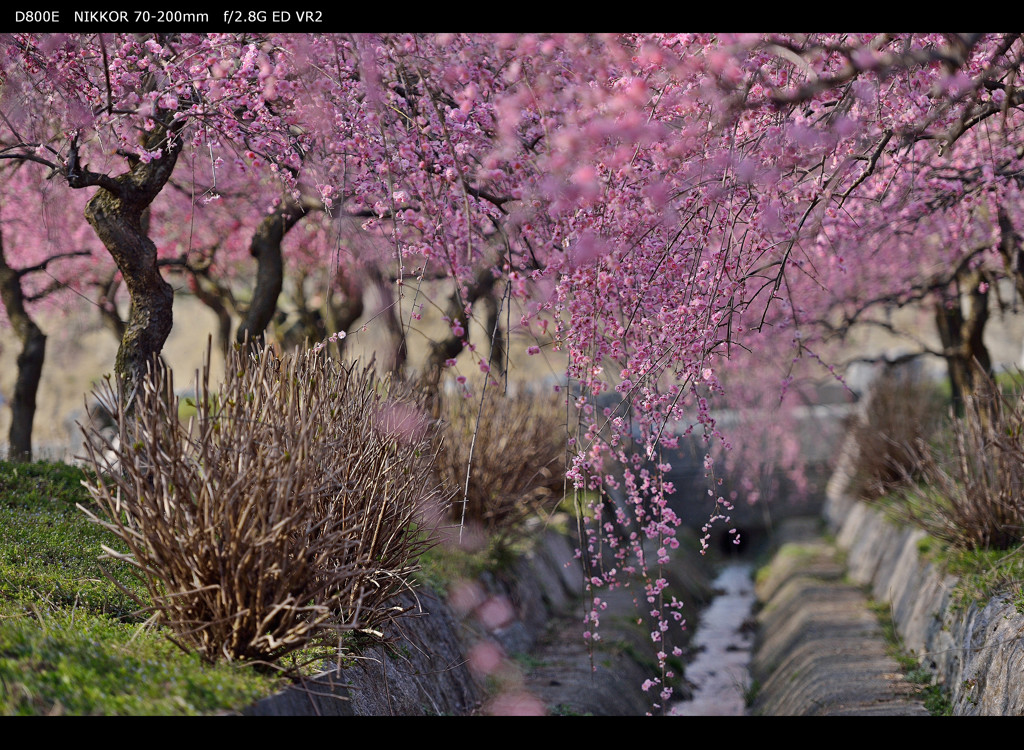Click the blurred pink petals in lower foreground
The width and height of the screenshot is (1024, 750).
click(x=490, y=640)
